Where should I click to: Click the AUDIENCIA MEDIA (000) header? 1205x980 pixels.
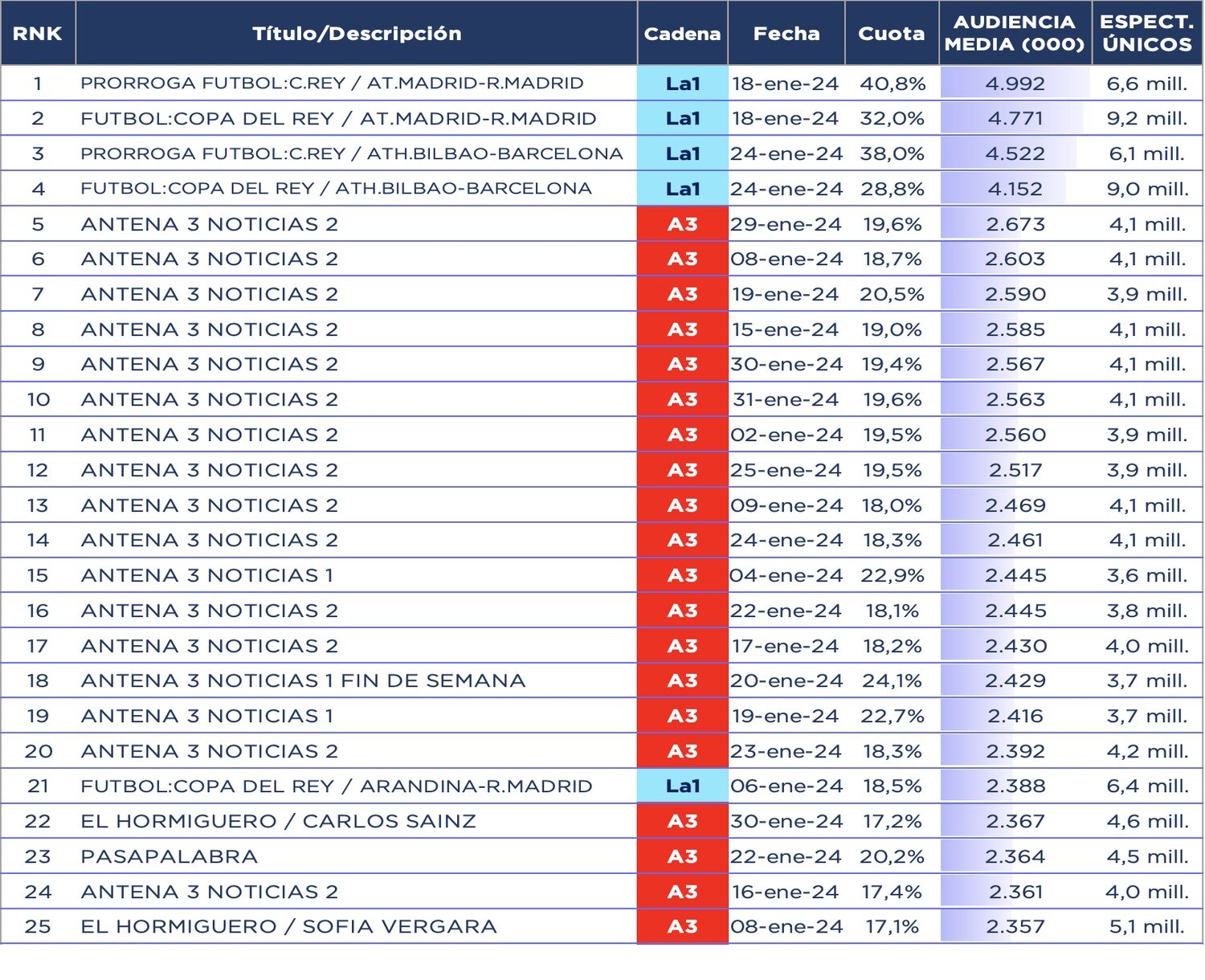pos(1015,33)
